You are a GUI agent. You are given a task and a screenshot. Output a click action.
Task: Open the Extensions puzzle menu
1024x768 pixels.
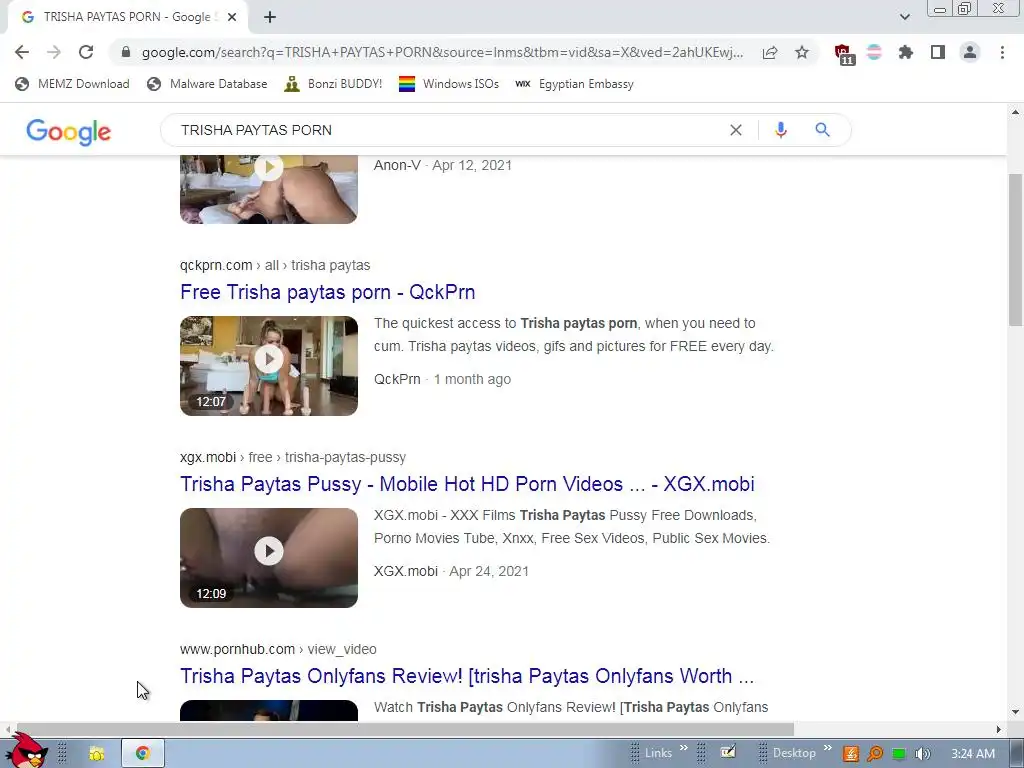tap(906, 52)
